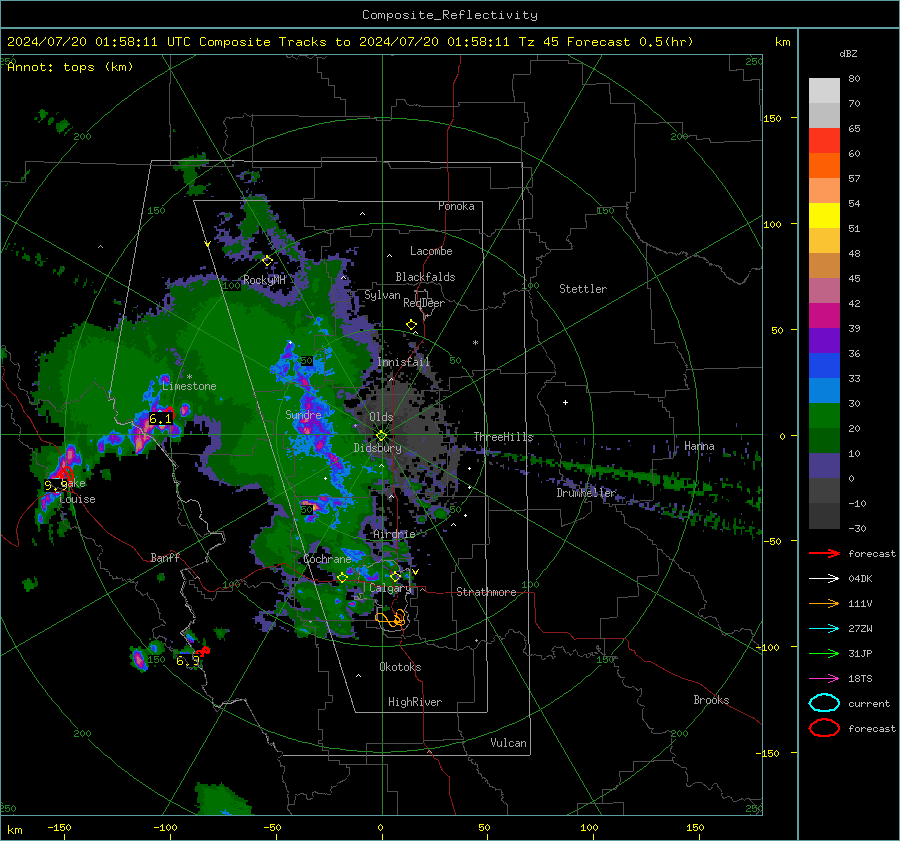Click the dBZ legend heading

[848, 54]
